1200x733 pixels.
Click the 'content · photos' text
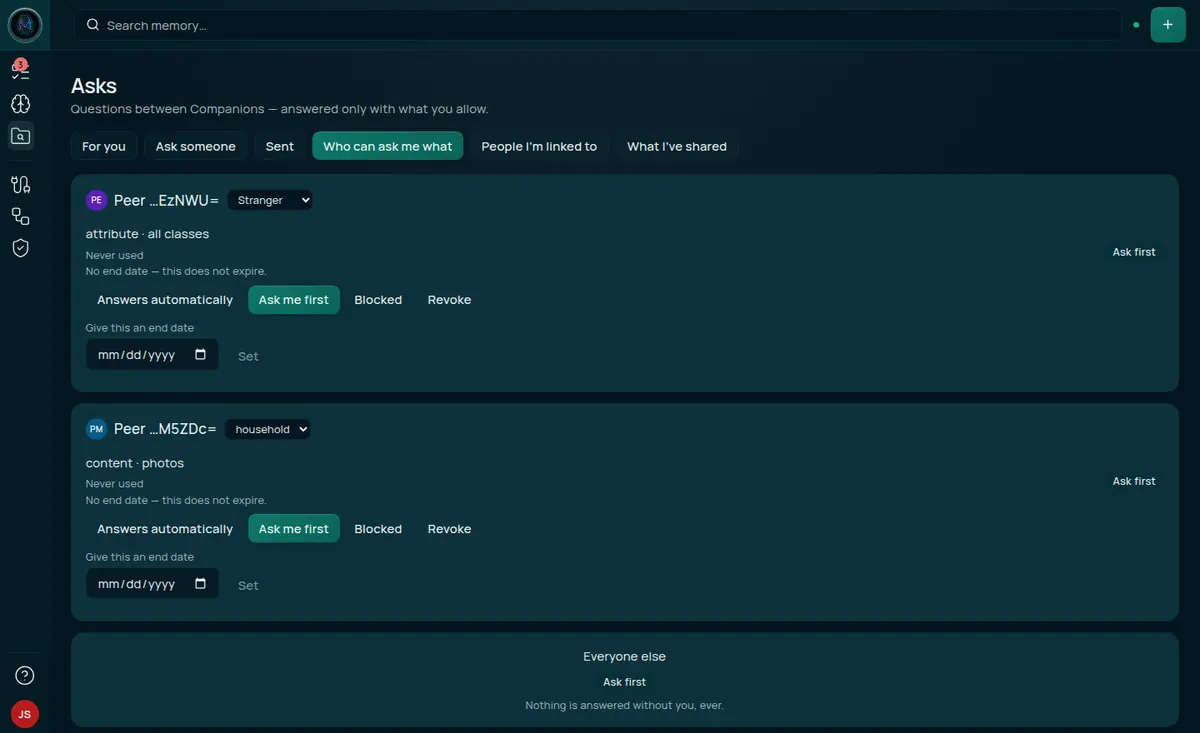pos(135,463)
